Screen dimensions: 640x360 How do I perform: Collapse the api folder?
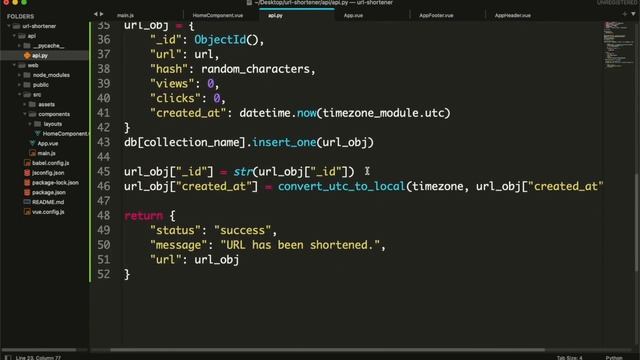pos(14,36)
